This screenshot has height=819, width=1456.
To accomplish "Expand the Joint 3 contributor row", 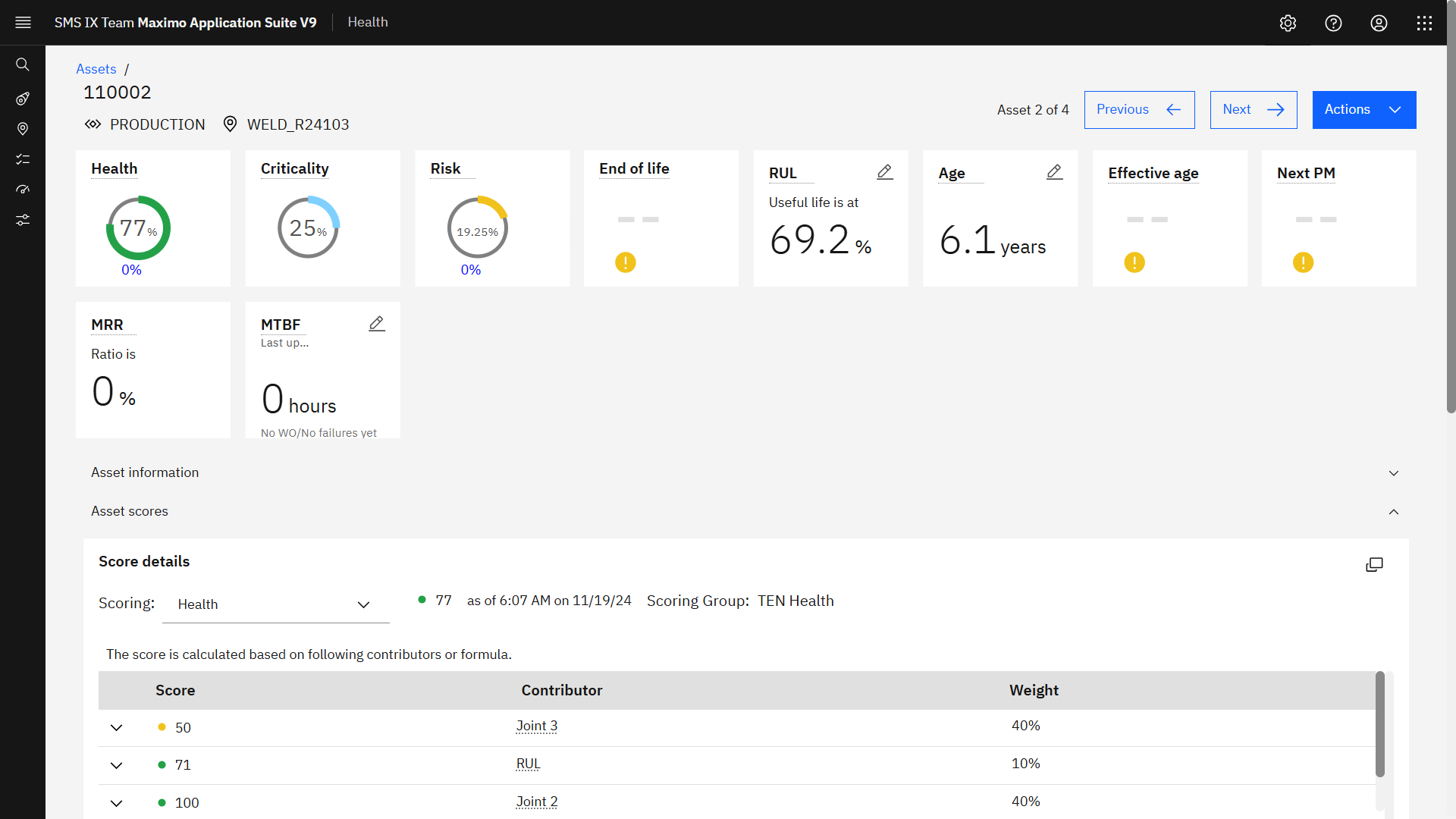I will [x=116, y=727].
